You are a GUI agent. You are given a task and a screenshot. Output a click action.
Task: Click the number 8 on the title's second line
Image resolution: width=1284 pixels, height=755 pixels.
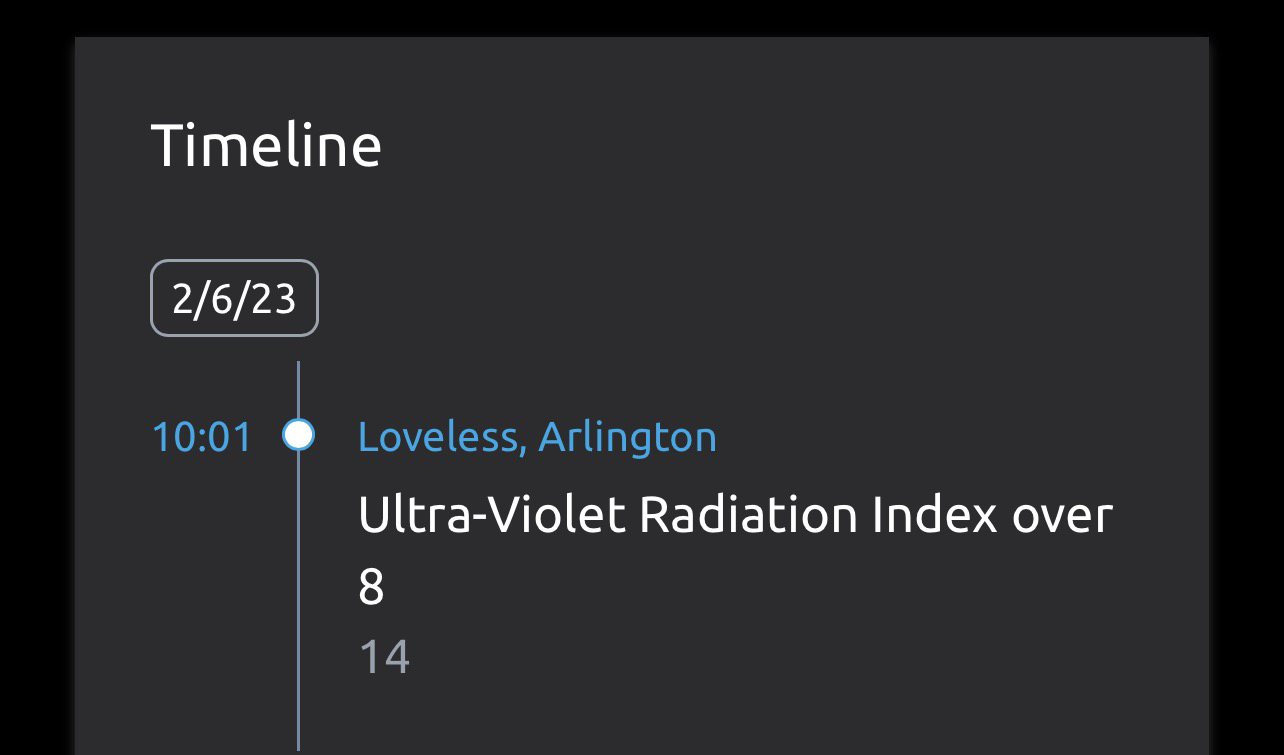(x=371, y=587)
